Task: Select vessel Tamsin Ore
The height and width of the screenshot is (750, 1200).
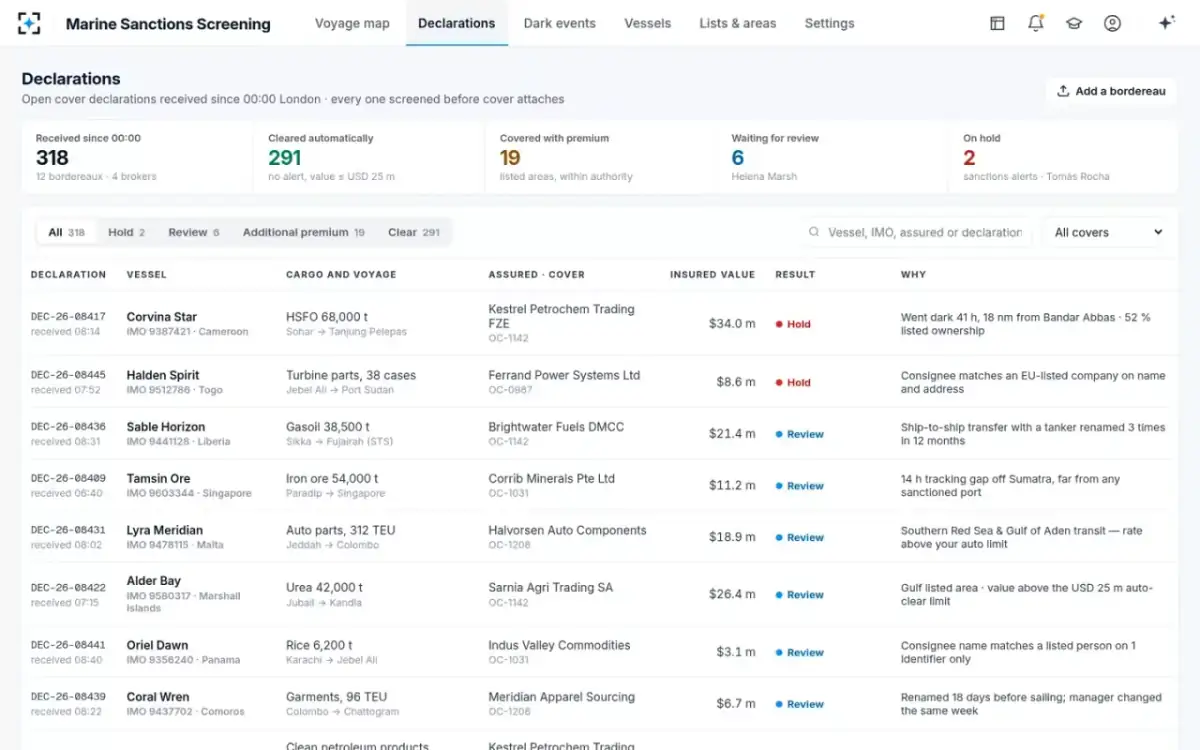Action: (x=160, y=478)
